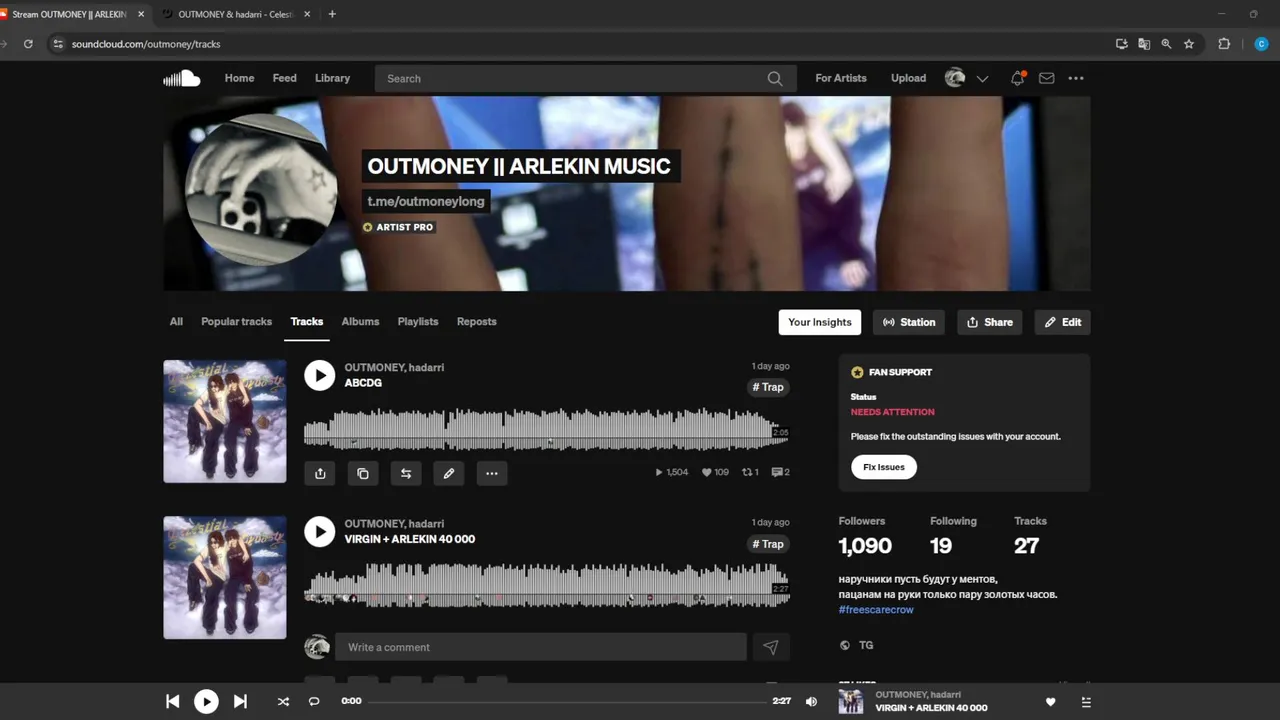Screen dimensions: 1280x720
Task: Expand the account dropdown chevron
Action: pyautogui.click(x=982, y=79)
